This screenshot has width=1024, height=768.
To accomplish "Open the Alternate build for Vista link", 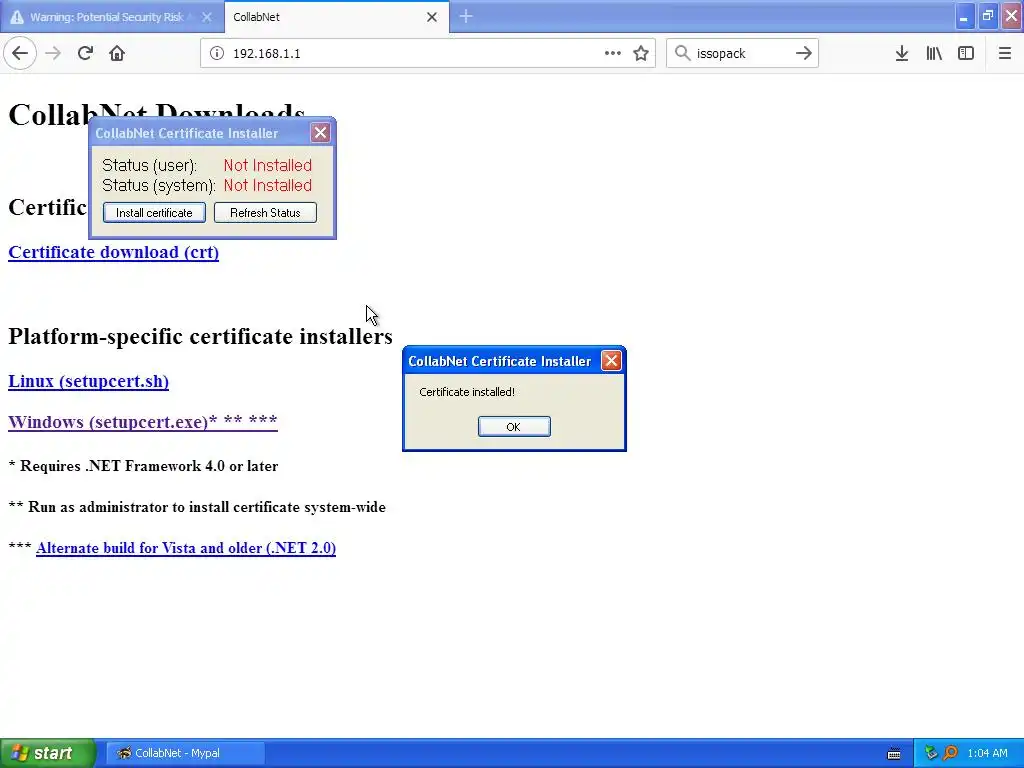I will point(186,548).
